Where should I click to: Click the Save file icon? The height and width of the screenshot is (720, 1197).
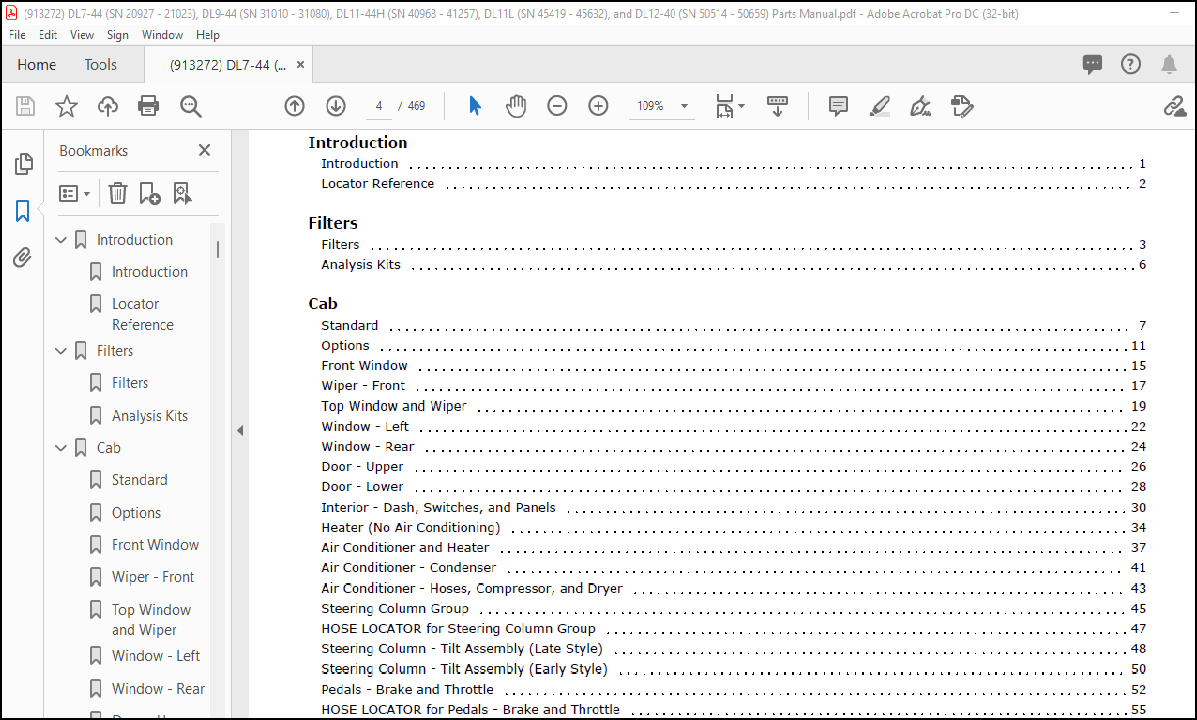25,106
